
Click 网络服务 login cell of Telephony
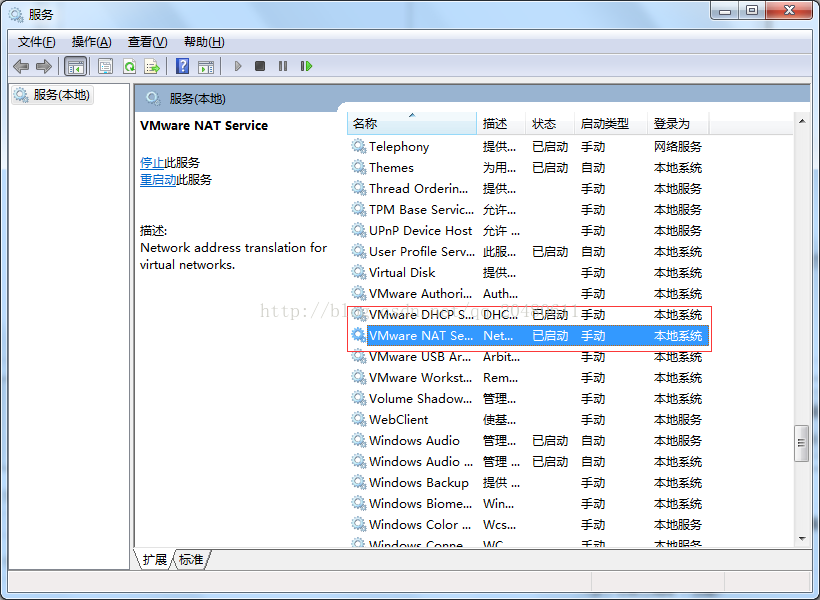coord(678,146)
